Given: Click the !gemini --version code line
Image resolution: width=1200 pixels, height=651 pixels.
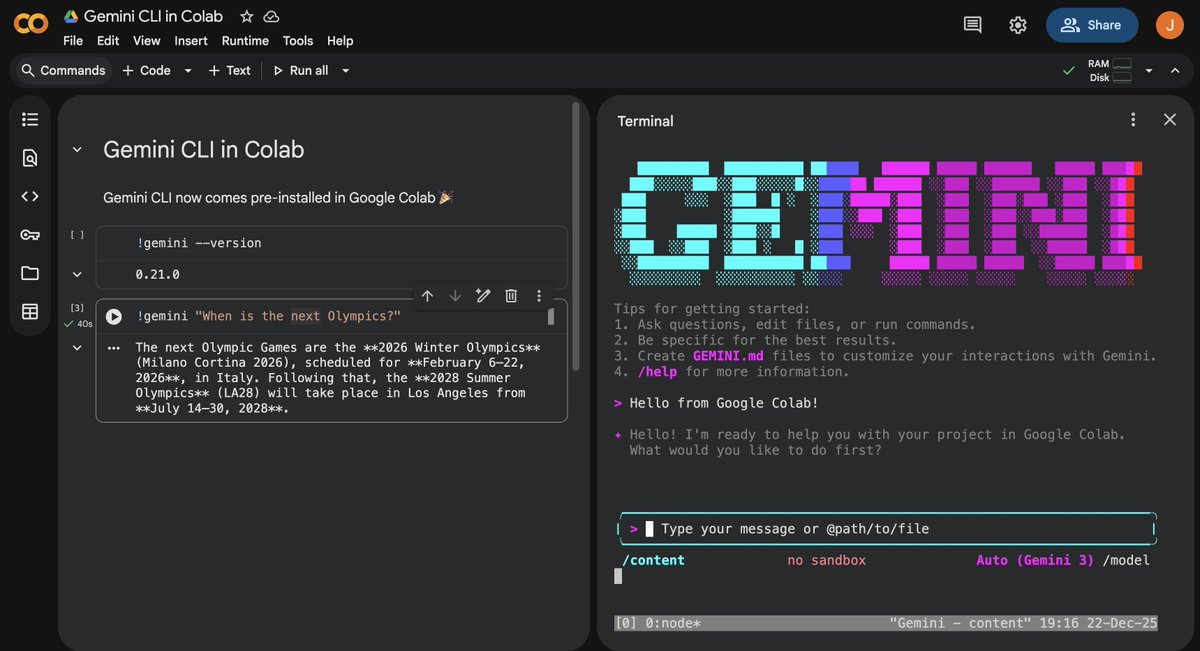Looking at the screenshot, I should (x=199, y=243).
